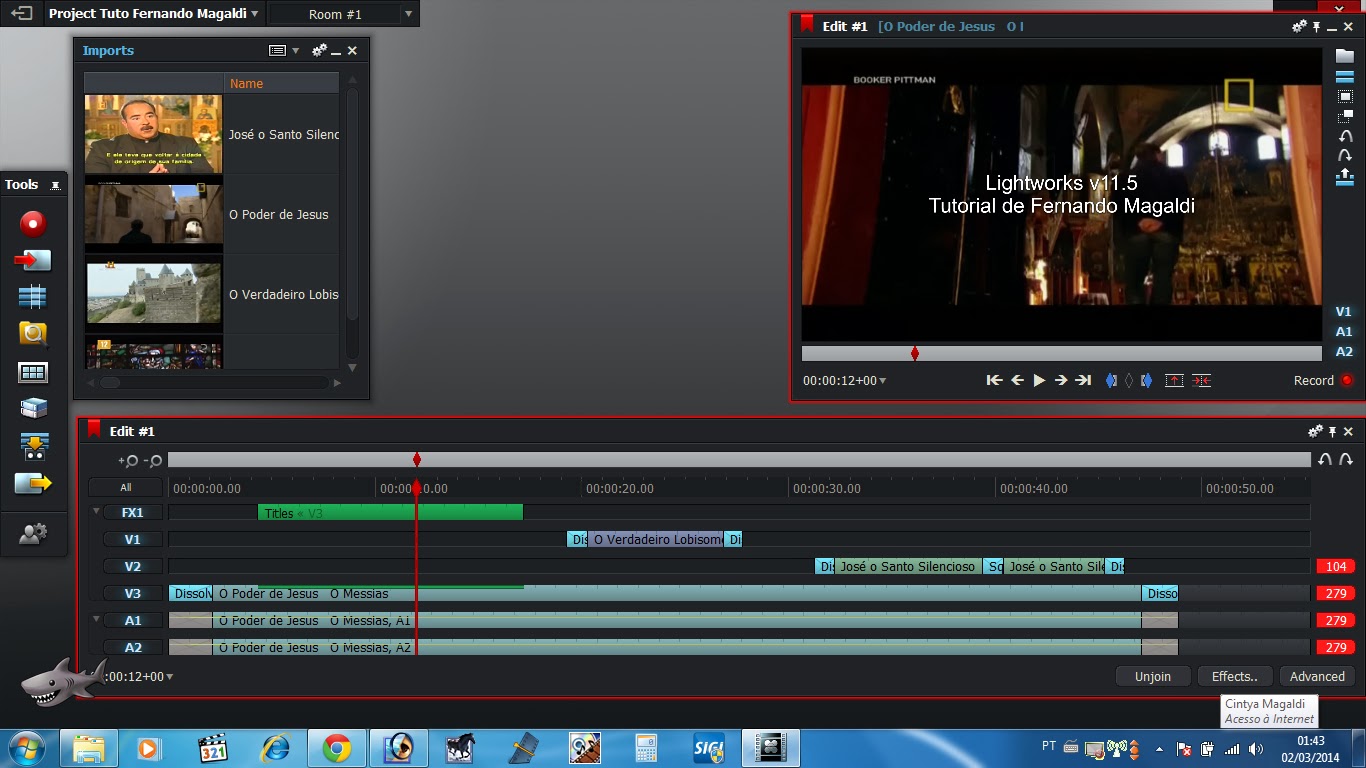Collapse the A1 audio track group arrow
1366x768 pixels.
[x=97, y=619]
